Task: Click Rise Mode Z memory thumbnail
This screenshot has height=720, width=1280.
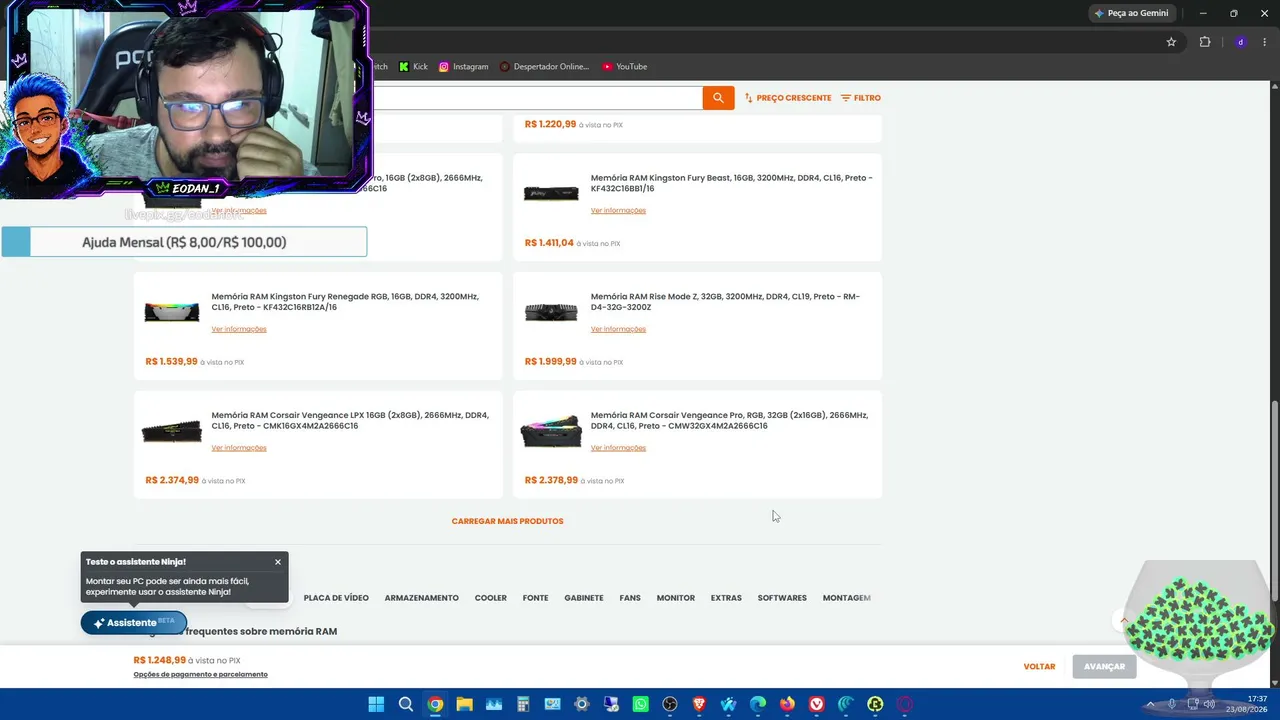Action: pyautogui.click(x=551, y=312)
